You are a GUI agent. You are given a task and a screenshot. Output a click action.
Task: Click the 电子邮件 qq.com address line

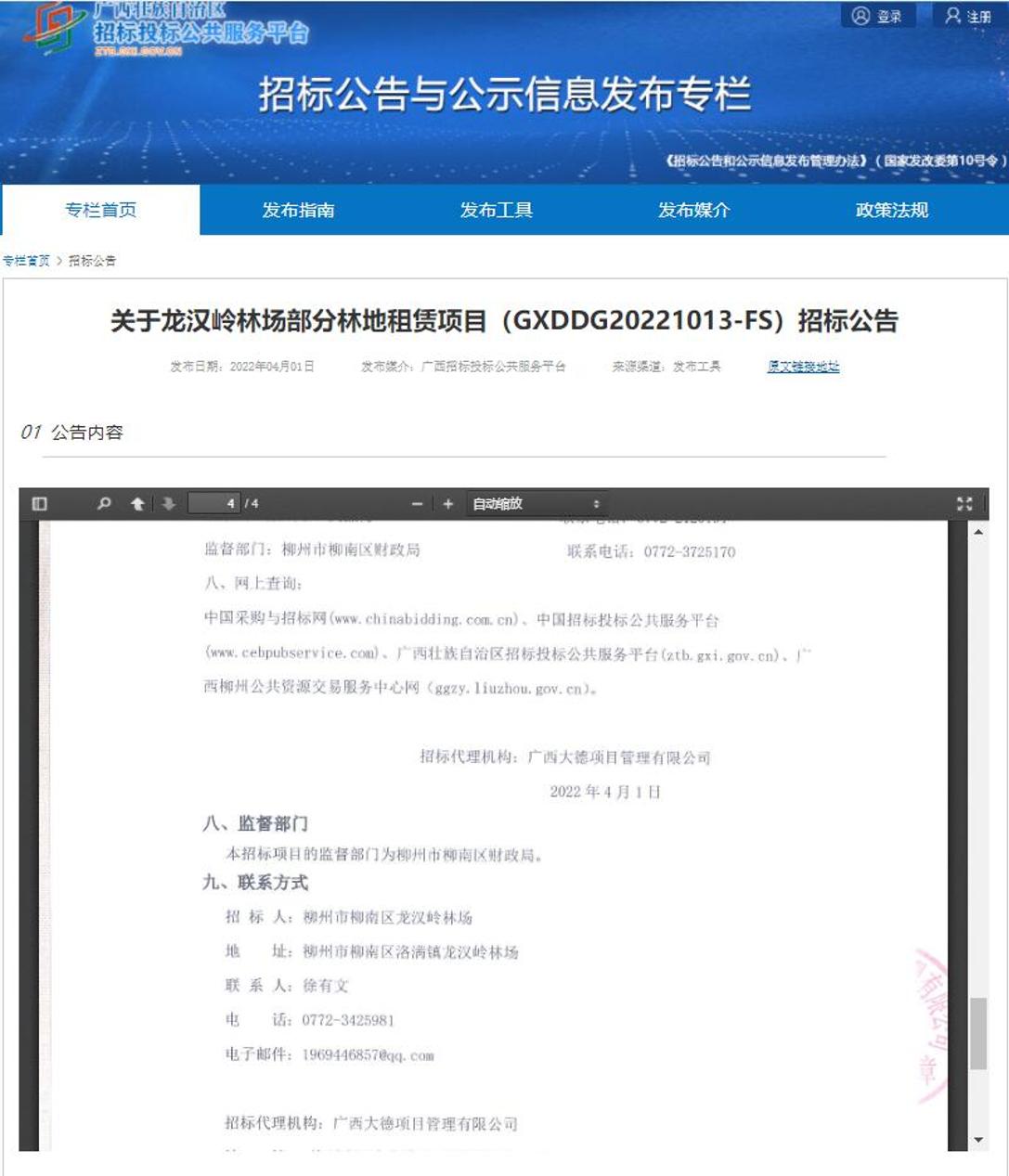pos(330,1055)
